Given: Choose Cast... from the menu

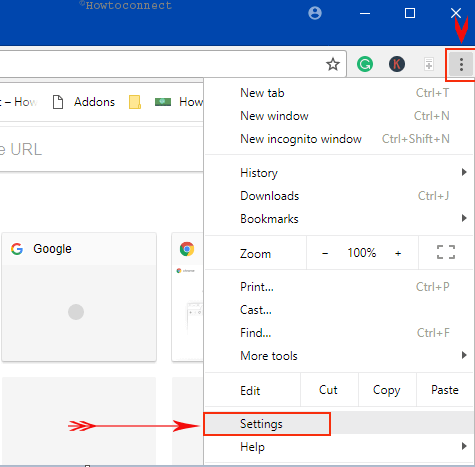Looking at the screenshot, I should 339,310.
